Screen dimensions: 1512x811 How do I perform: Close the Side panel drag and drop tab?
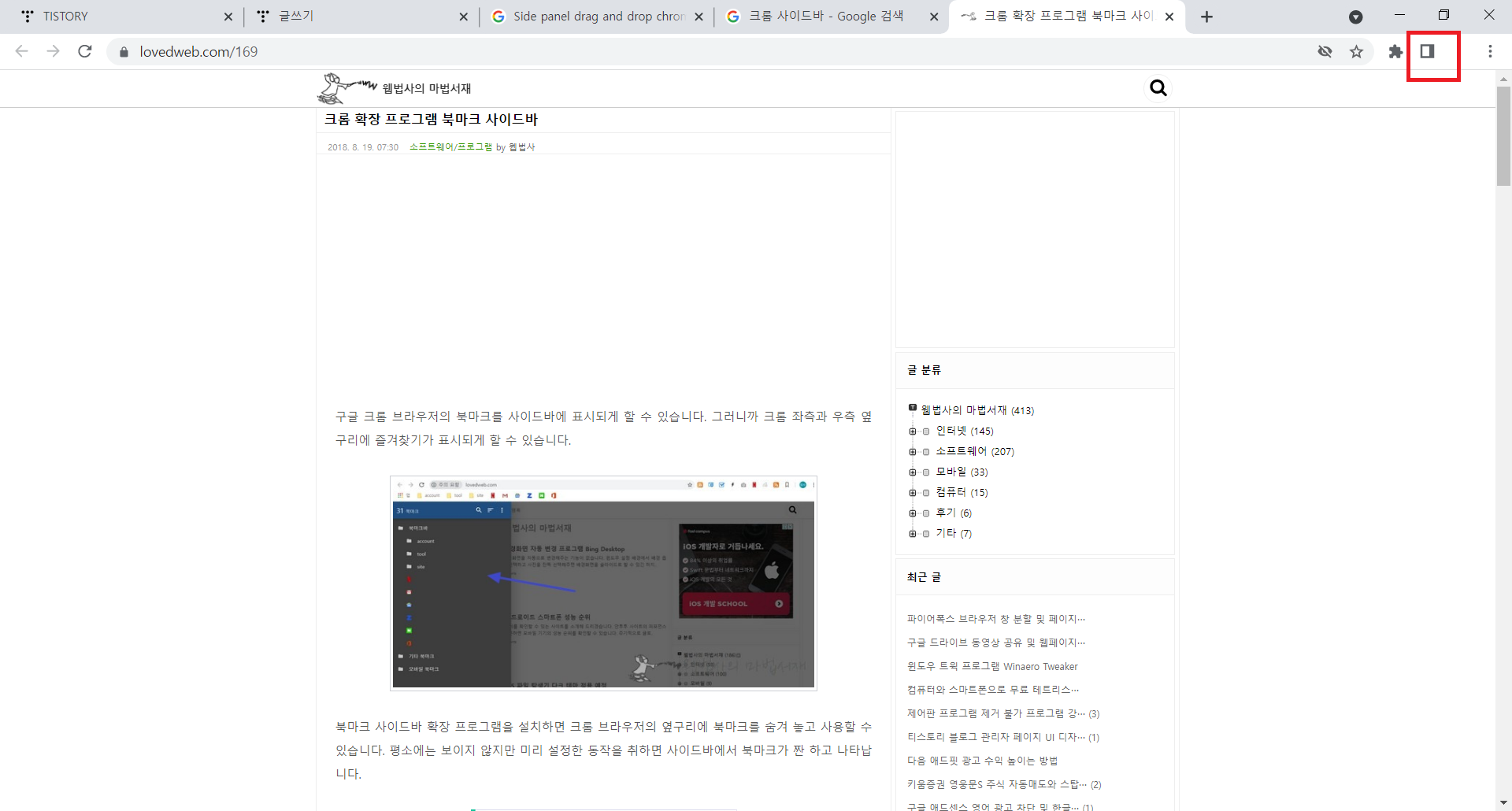coord(699,17)
